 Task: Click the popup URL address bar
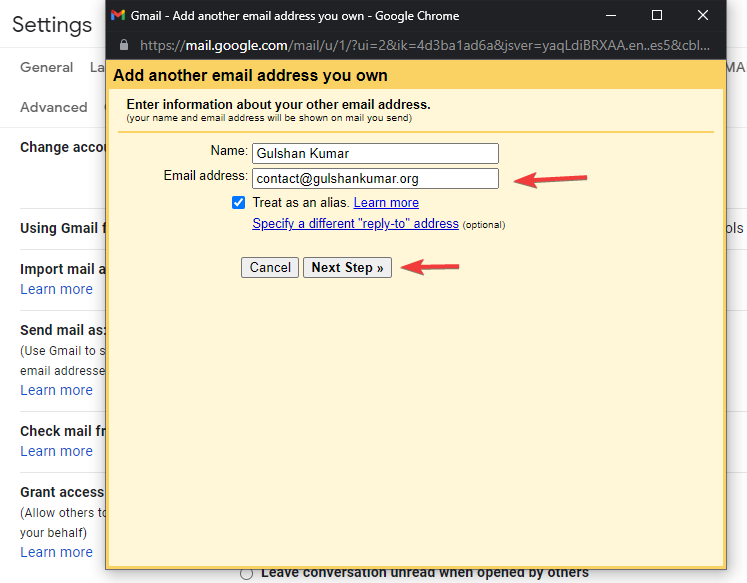(424, 45)
